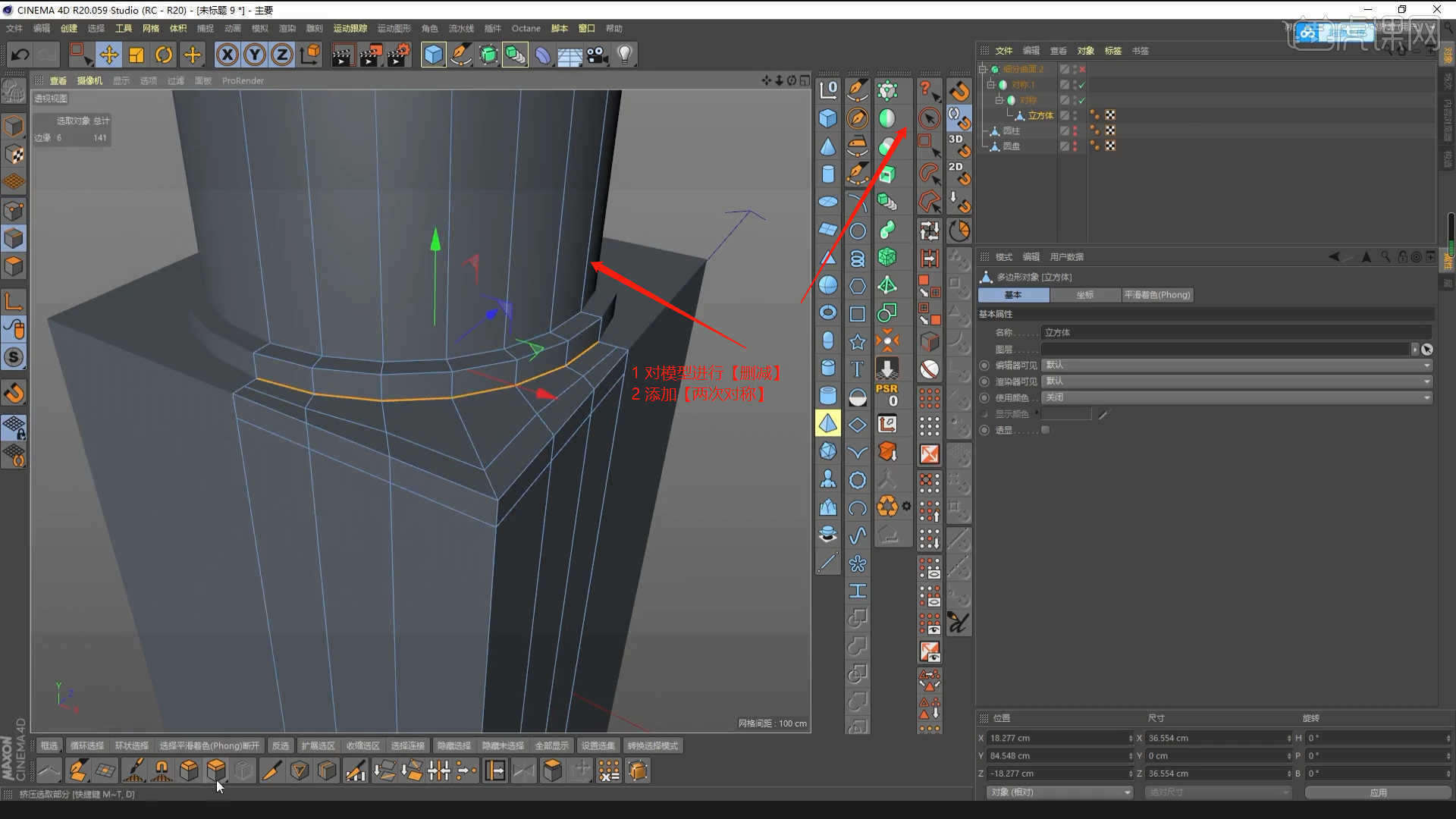
Task: Click the 显示颜色 color swatch
Action: click(x=1066, y=414)
